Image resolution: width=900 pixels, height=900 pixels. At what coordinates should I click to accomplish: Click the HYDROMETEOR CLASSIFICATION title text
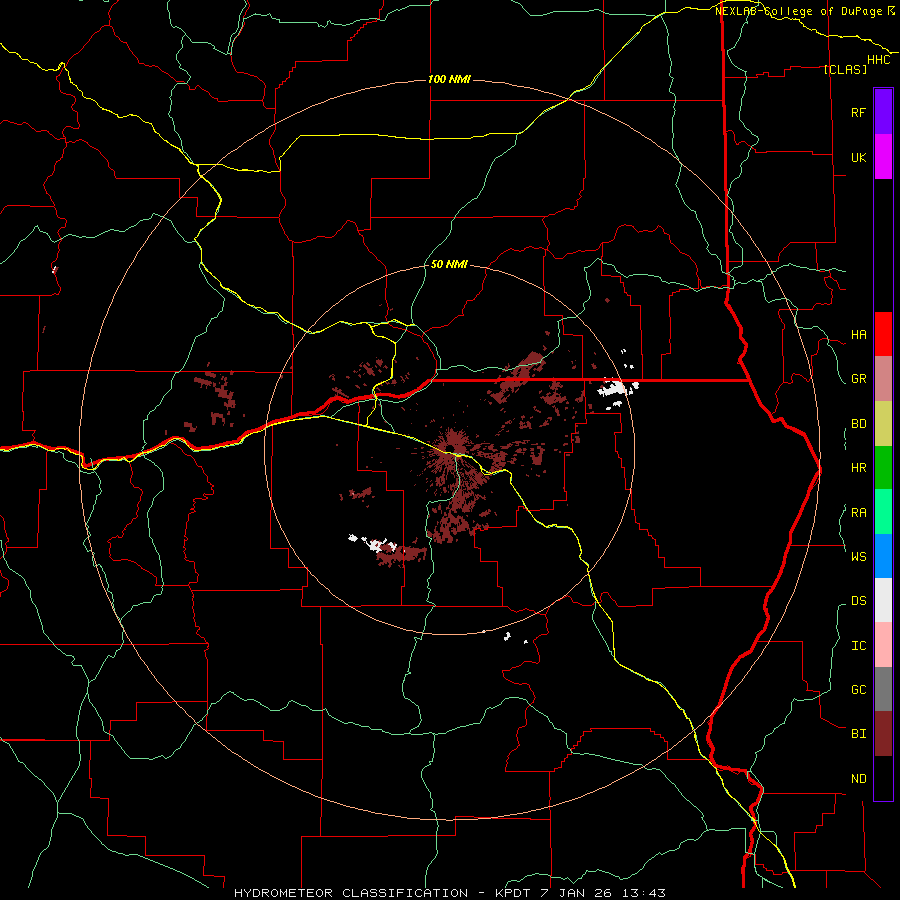(351, 893)
